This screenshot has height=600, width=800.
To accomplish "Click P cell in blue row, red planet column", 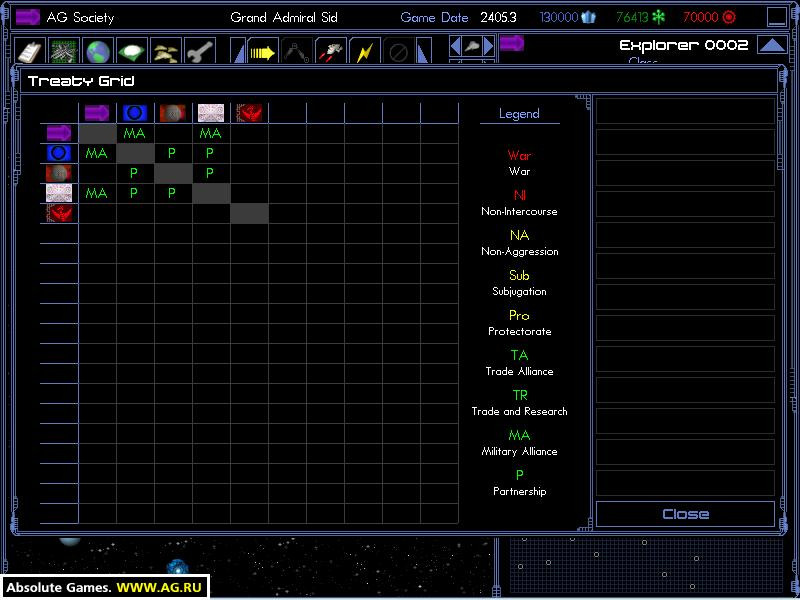I will (x=172, y=153).
